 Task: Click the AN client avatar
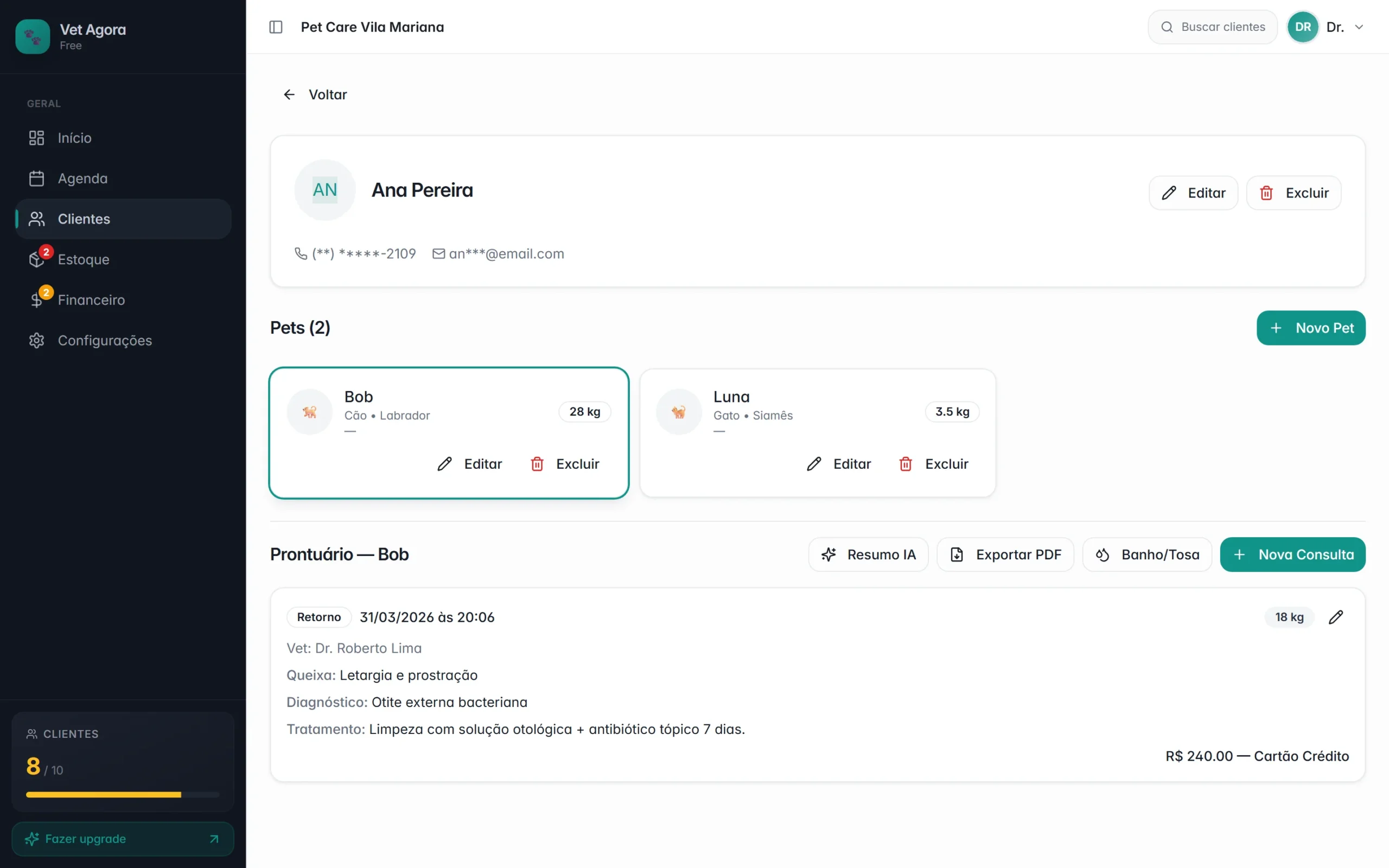click(x=325, y=190)
